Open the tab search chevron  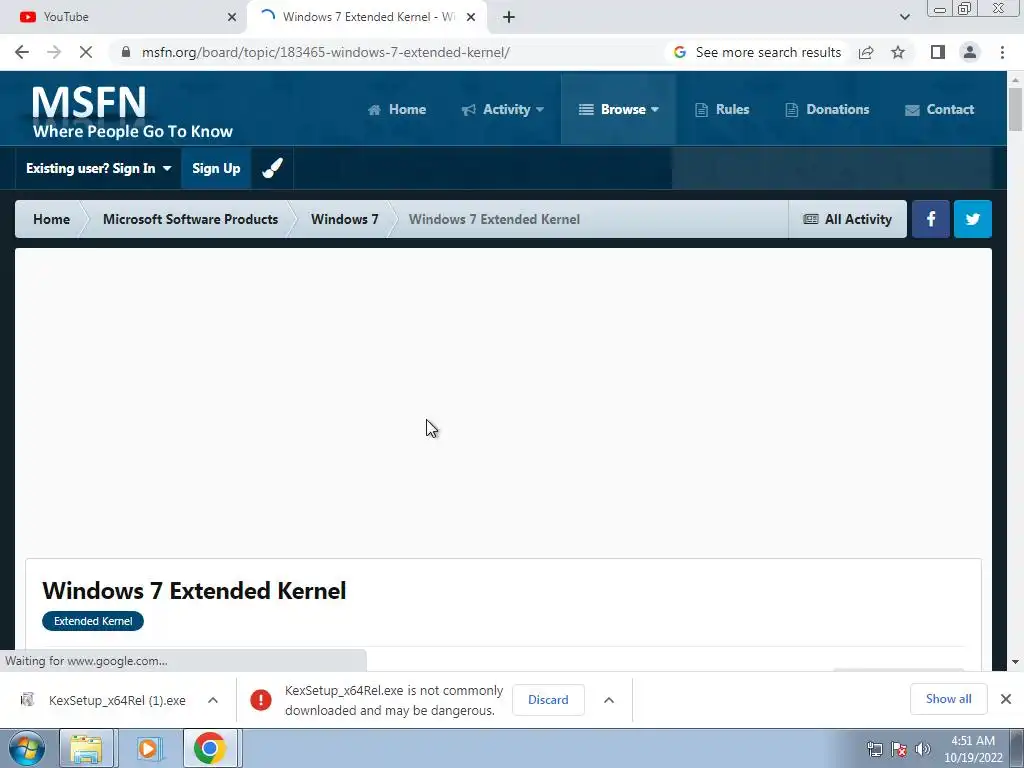(x=904, y=17)
